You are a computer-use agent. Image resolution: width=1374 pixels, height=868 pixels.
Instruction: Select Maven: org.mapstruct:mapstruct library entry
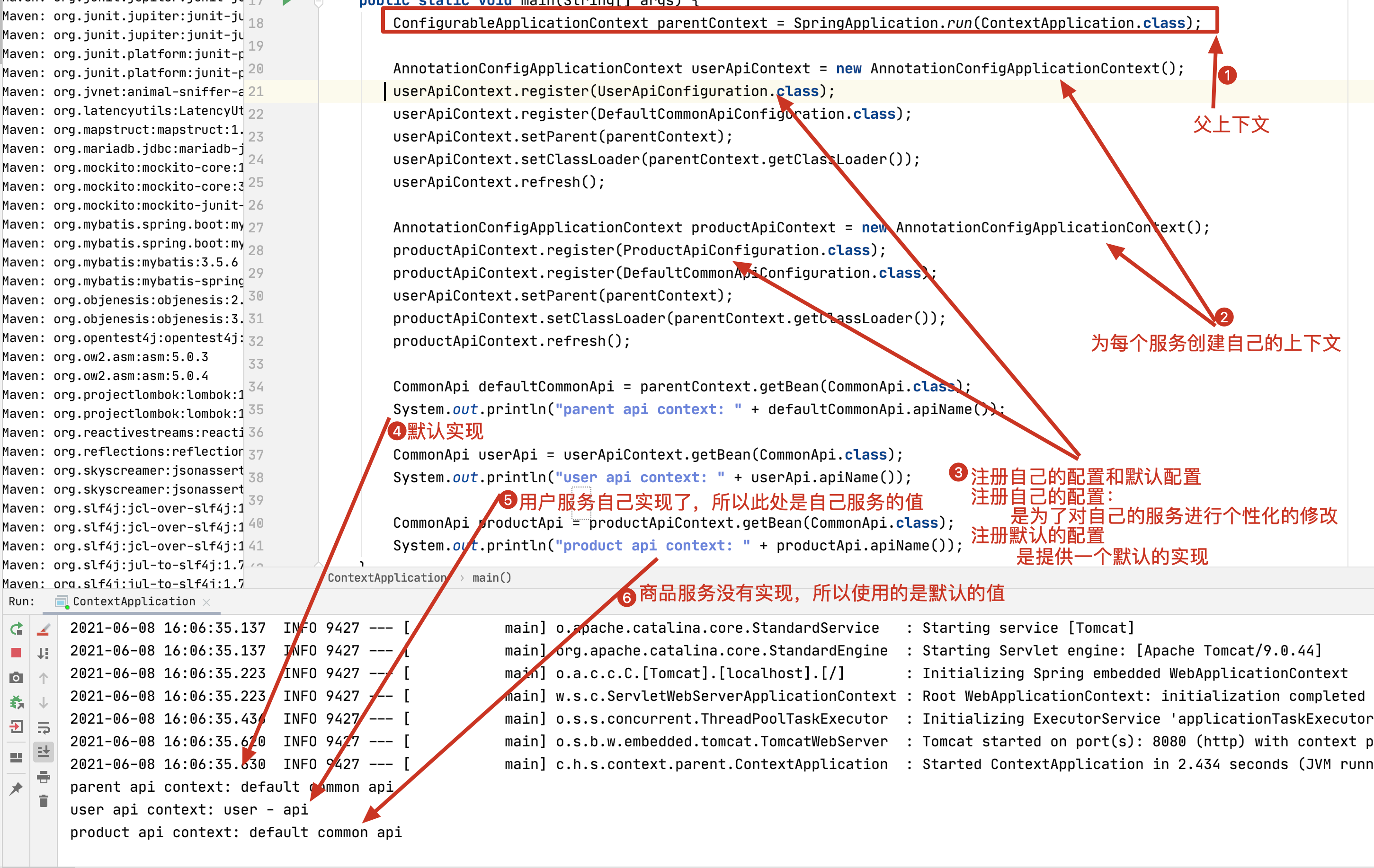[x=123, y=130]
